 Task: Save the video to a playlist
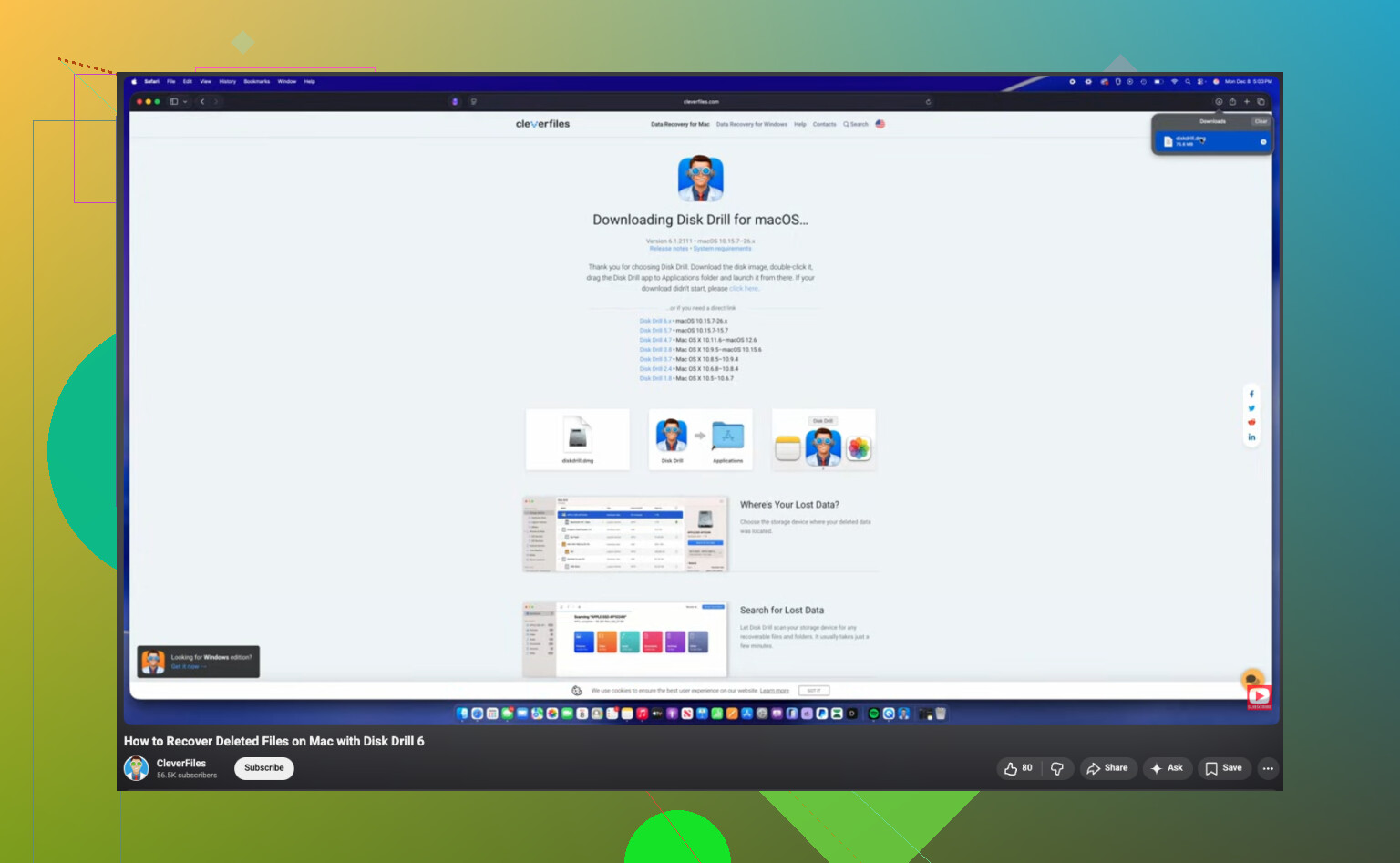(1223, 768)
